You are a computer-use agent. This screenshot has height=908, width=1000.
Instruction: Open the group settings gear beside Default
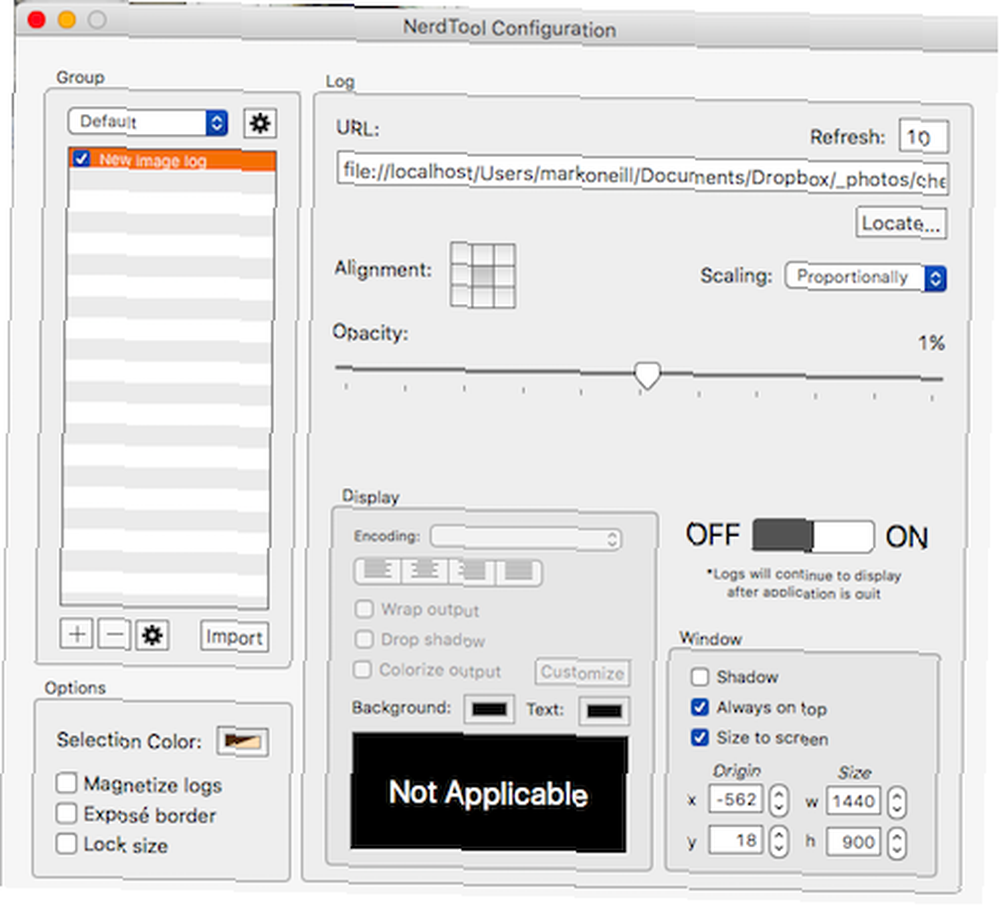tap(260, 123)
